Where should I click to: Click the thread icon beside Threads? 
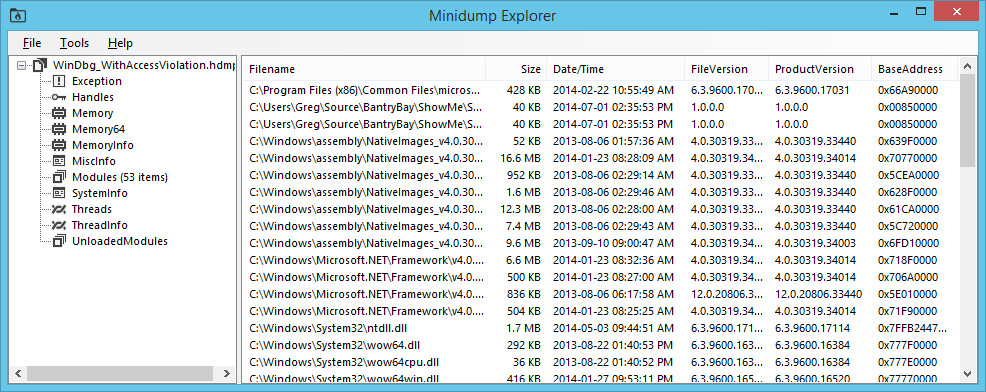58,209
